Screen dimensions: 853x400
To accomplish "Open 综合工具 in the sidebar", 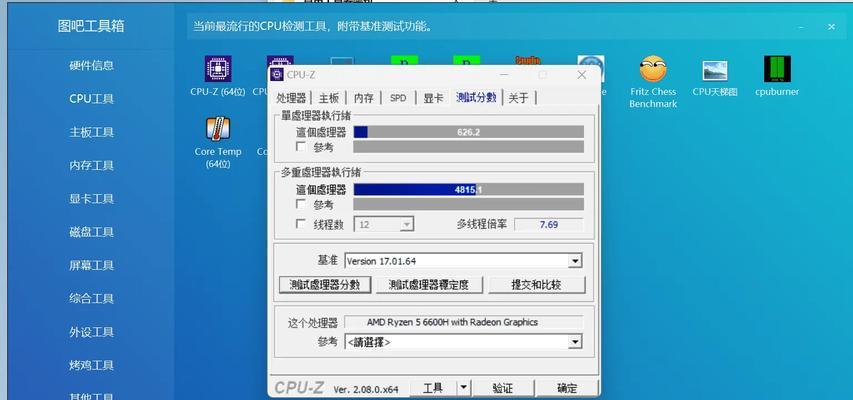I will (x=91, y=298).
